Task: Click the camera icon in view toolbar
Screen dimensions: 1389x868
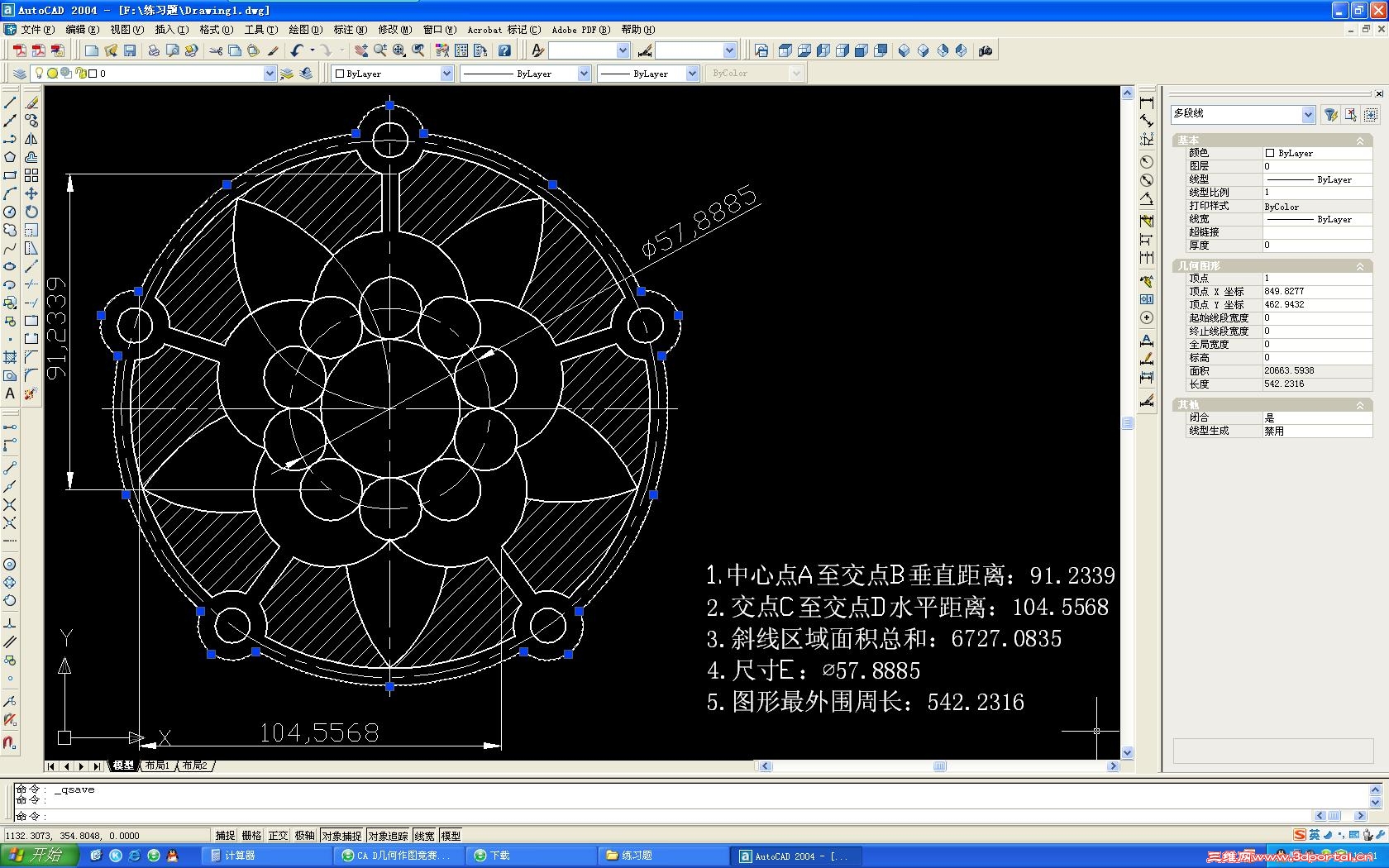Action: [x=986, y=50]
